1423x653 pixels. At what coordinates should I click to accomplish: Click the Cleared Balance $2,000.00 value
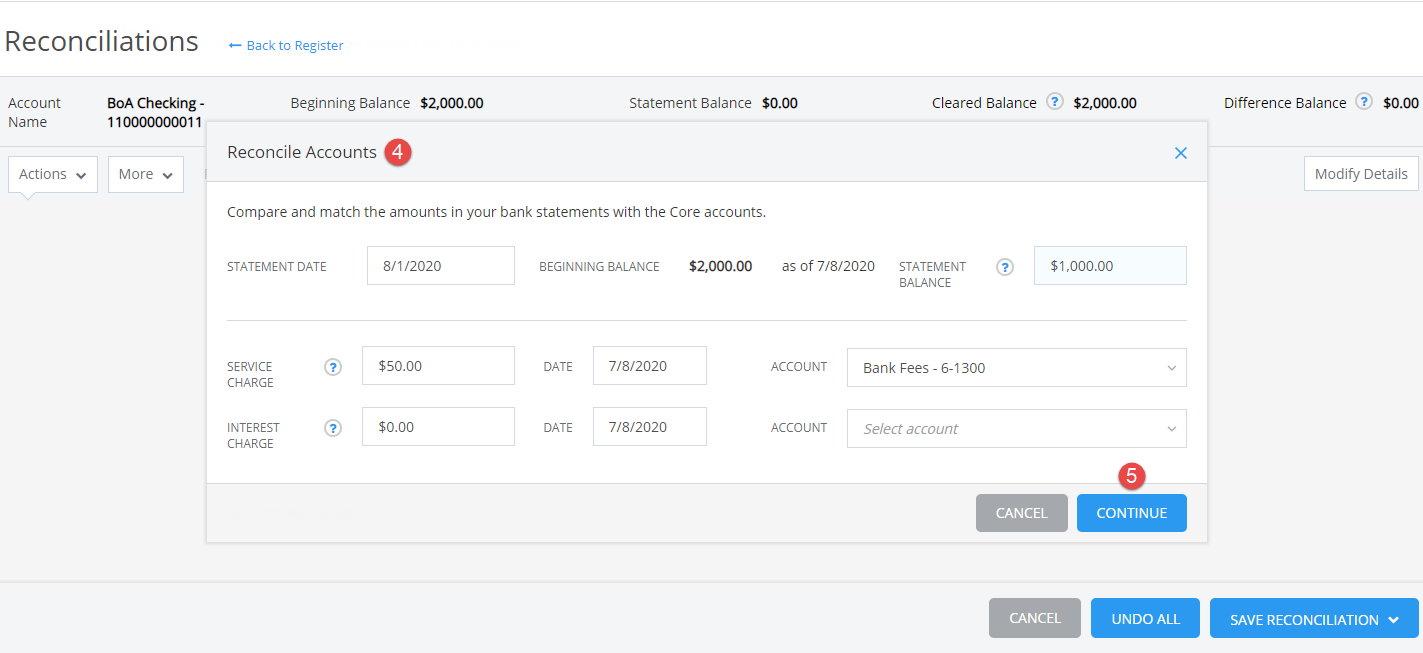coord(1105,103)
